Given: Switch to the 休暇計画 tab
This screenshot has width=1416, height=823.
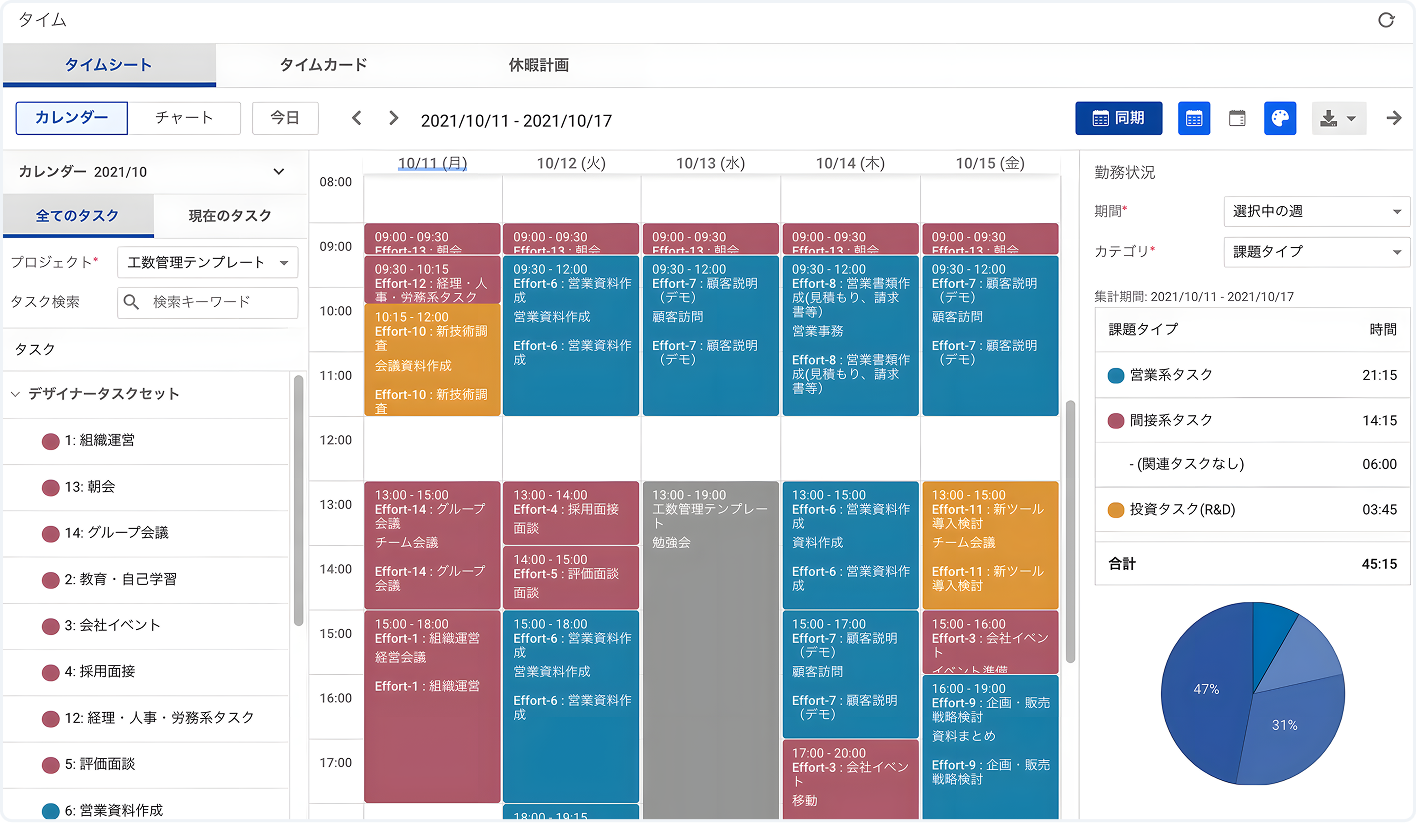Looking at the screenshot, I should [x=539, y=65].
